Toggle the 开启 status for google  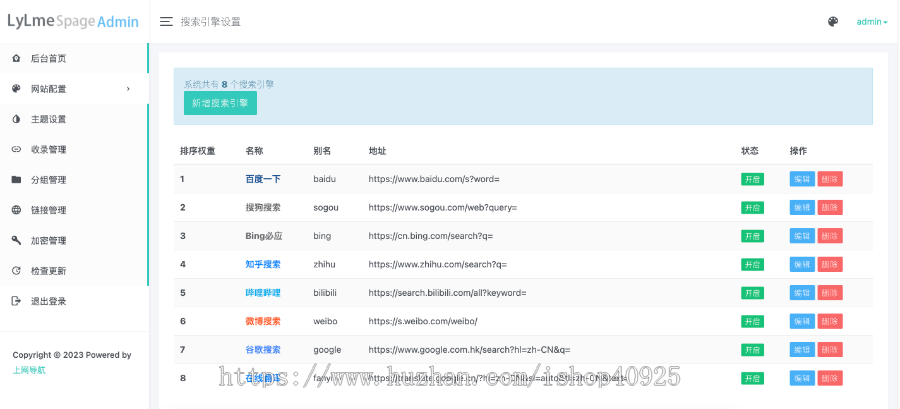point(752,349)
